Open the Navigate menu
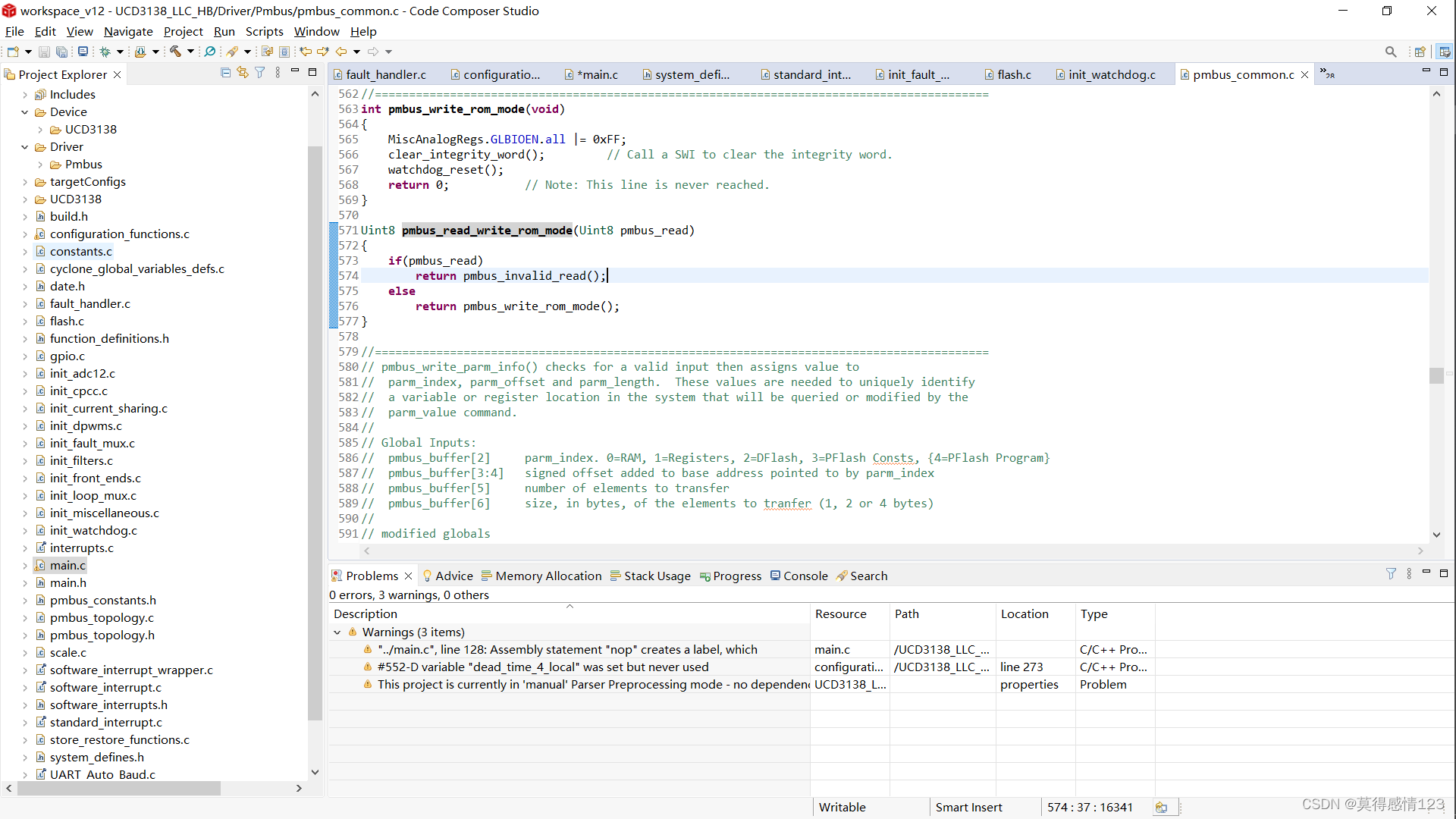The image size is (1456, 819). 128,31
